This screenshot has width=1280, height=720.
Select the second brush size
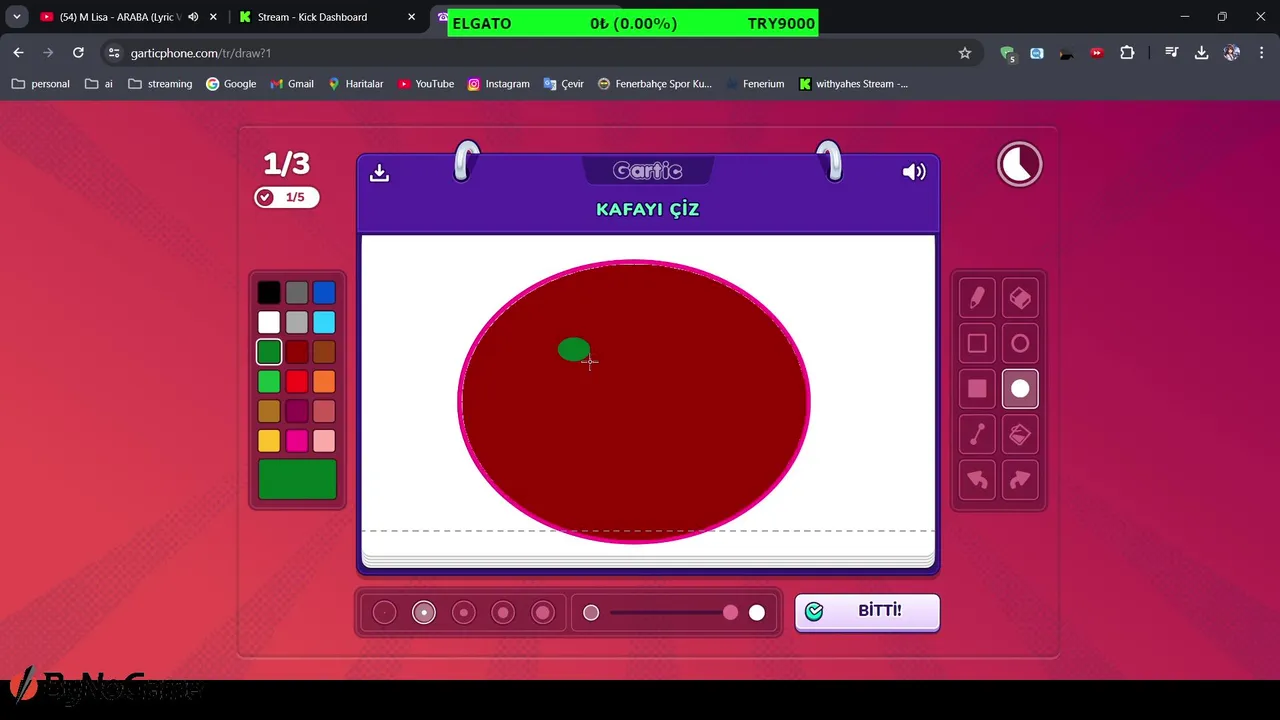(x=424, y=613)
